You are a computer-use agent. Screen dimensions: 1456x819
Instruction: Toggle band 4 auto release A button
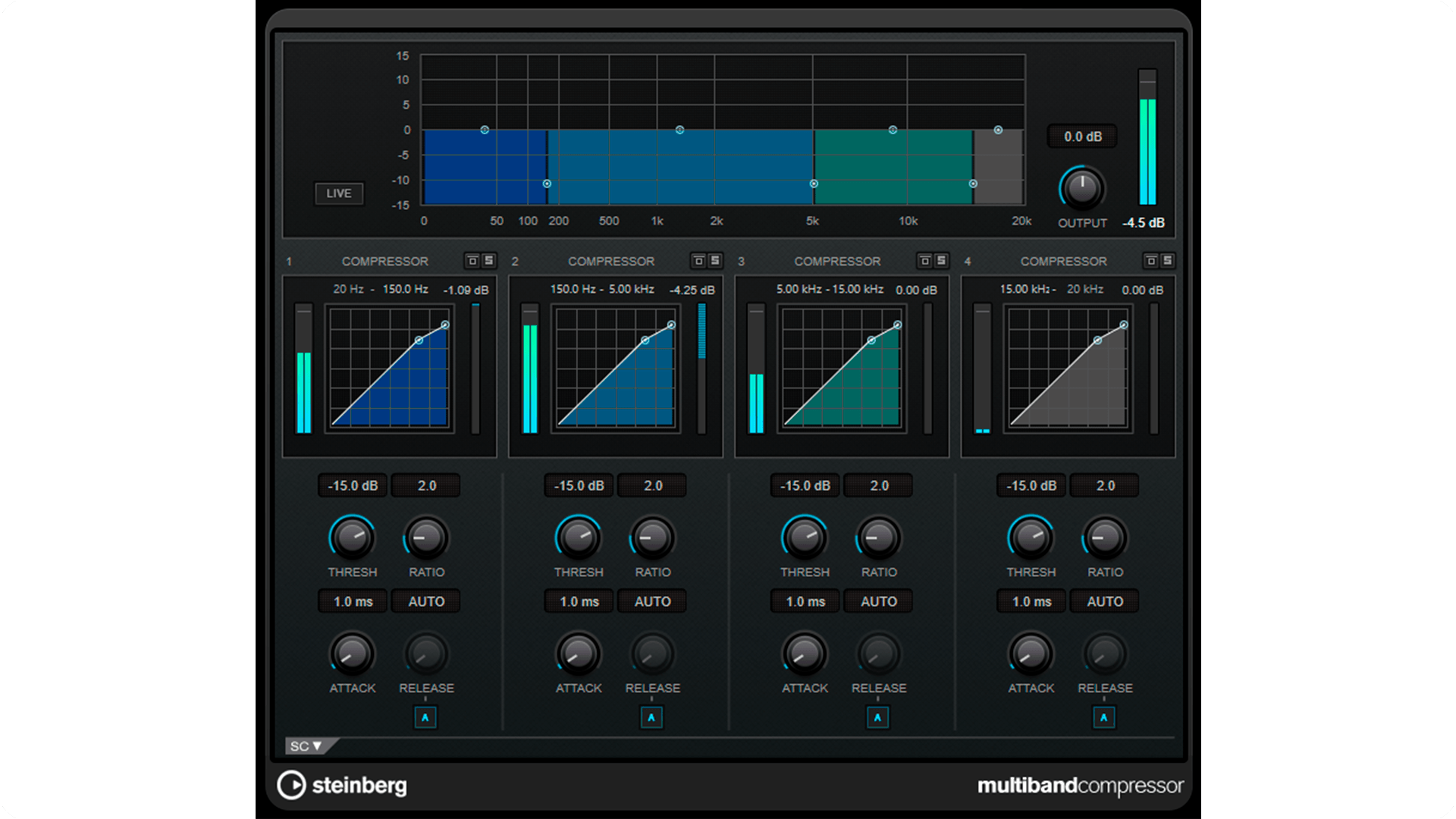click(x=1104, y=717)
